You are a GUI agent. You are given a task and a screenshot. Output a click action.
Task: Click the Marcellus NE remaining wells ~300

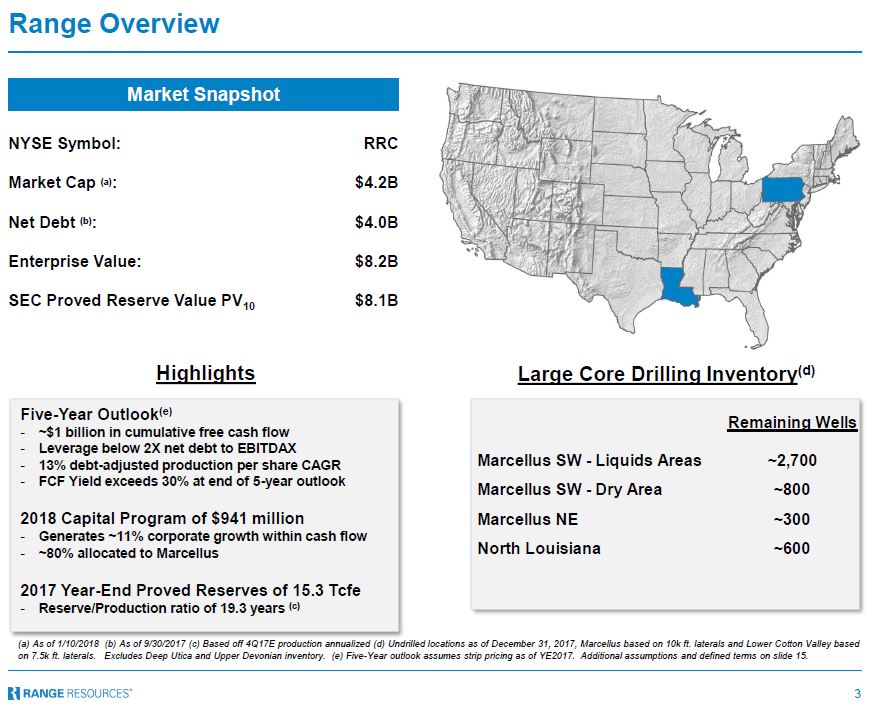pyautogui.click(x=791, y=519)
